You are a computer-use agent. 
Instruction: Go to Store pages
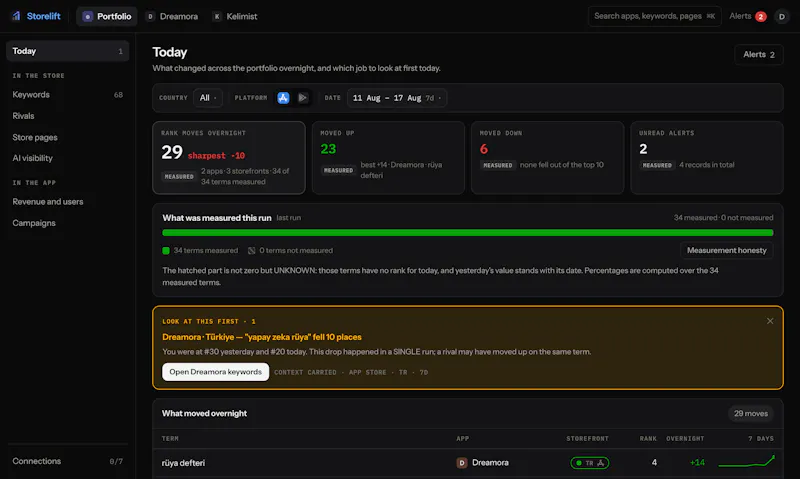point(67,137)
